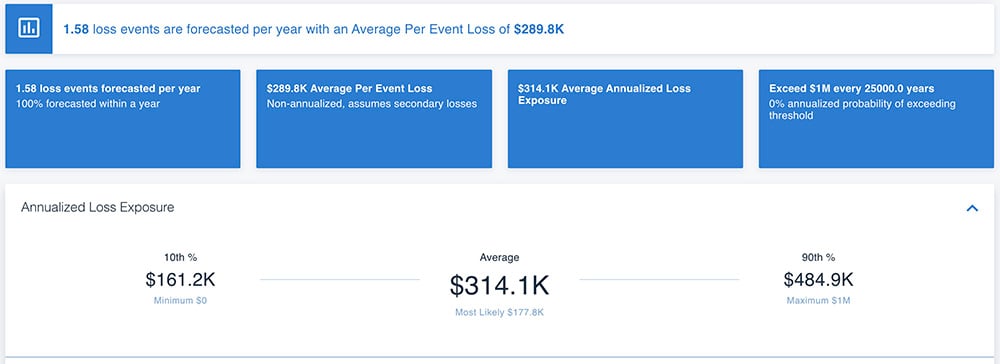
Task: Open the 1.58 loss events forecasted card
Action: [x=123, y=119]
